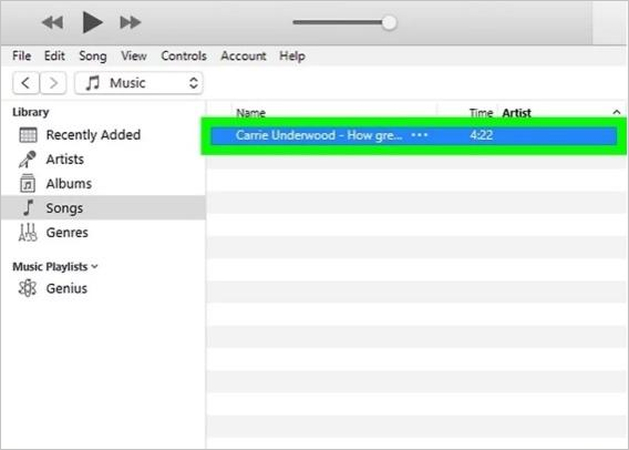Viewport: 629px width, 450px height.
Task: Select the Carrie Underwood - How gre... song
Action: coord(414,136)
